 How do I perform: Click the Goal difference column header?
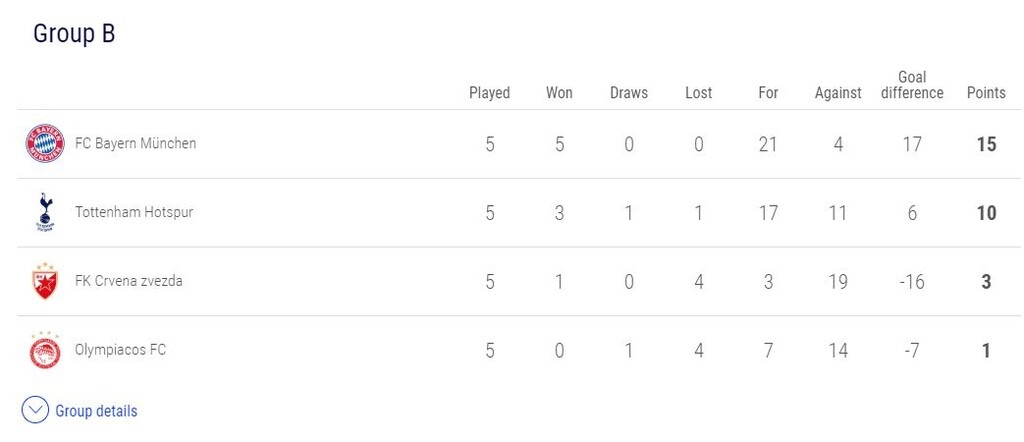(912, 85)
